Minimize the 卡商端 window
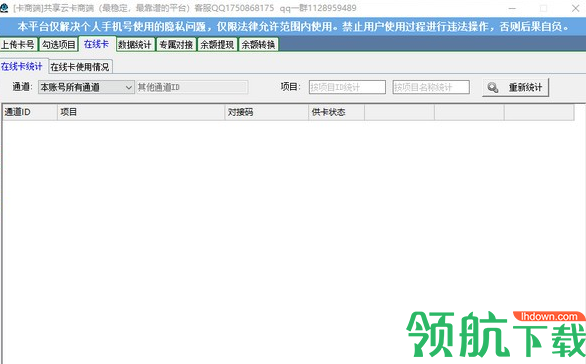The image size is (586, 364). click(x=512, y=8)
